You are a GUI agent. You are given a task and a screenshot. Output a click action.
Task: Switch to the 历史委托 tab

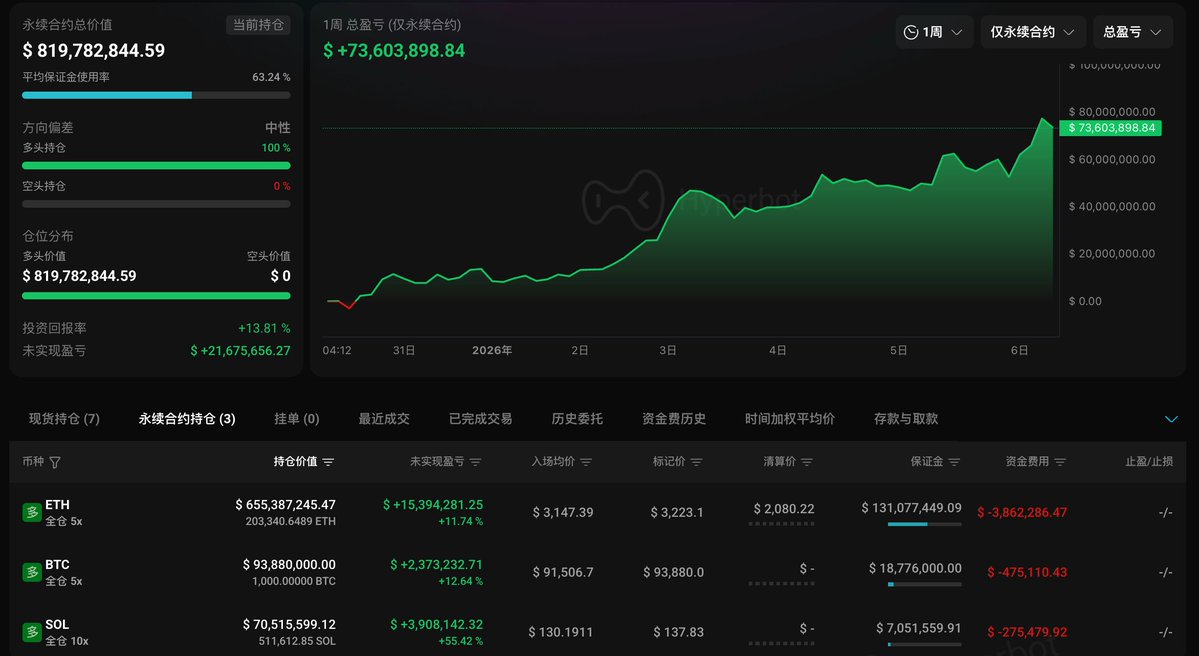click(577, 418)
